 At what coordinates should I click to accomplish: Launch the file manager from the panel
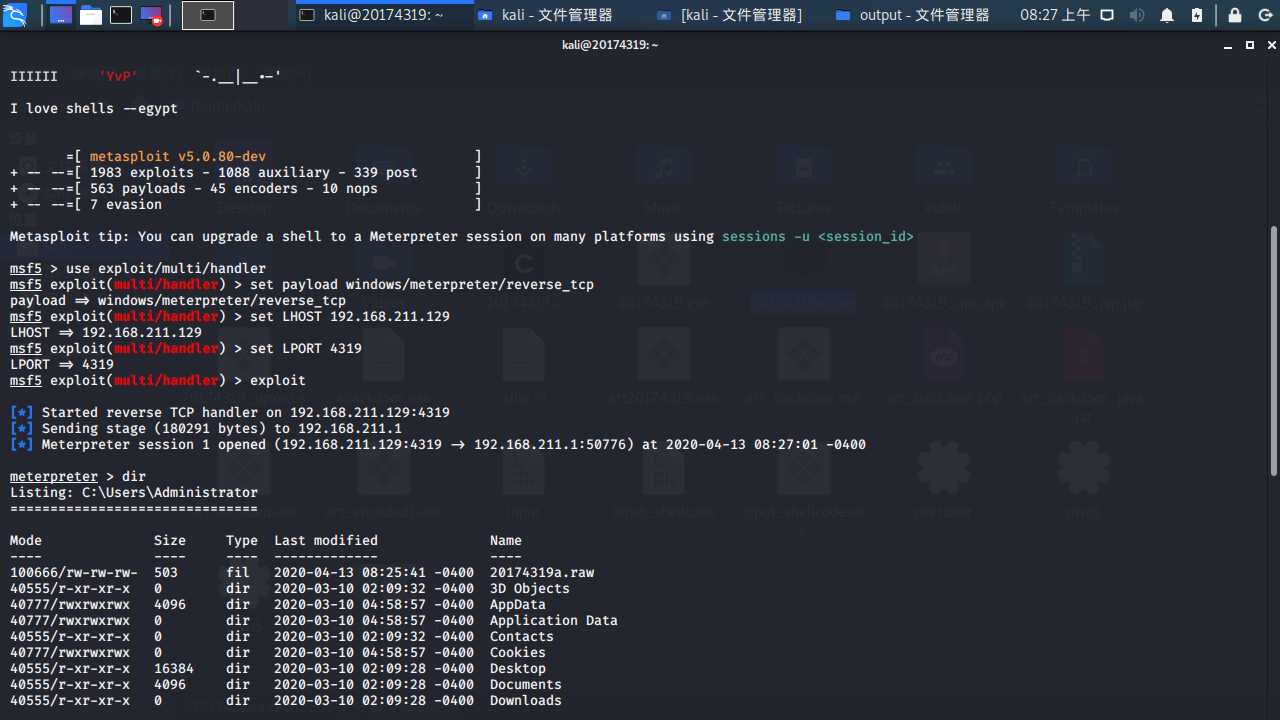point(91,15)
